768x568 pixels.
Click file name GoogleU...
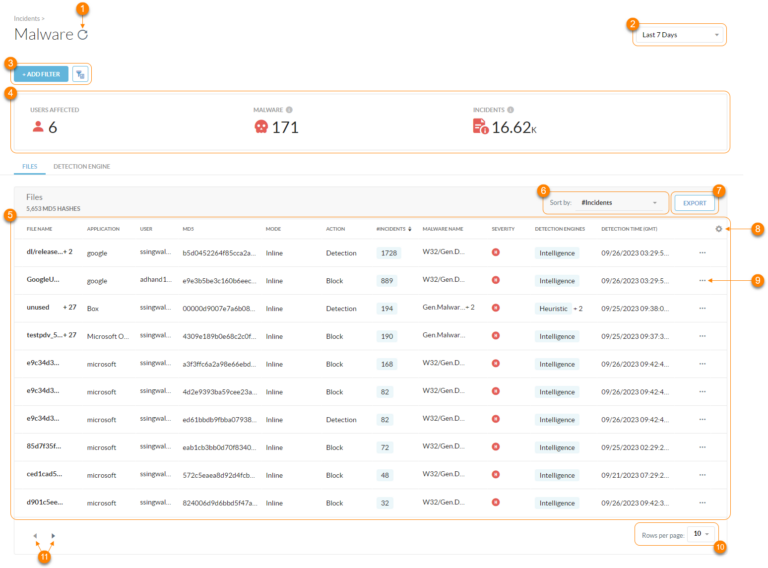[43, 279]
